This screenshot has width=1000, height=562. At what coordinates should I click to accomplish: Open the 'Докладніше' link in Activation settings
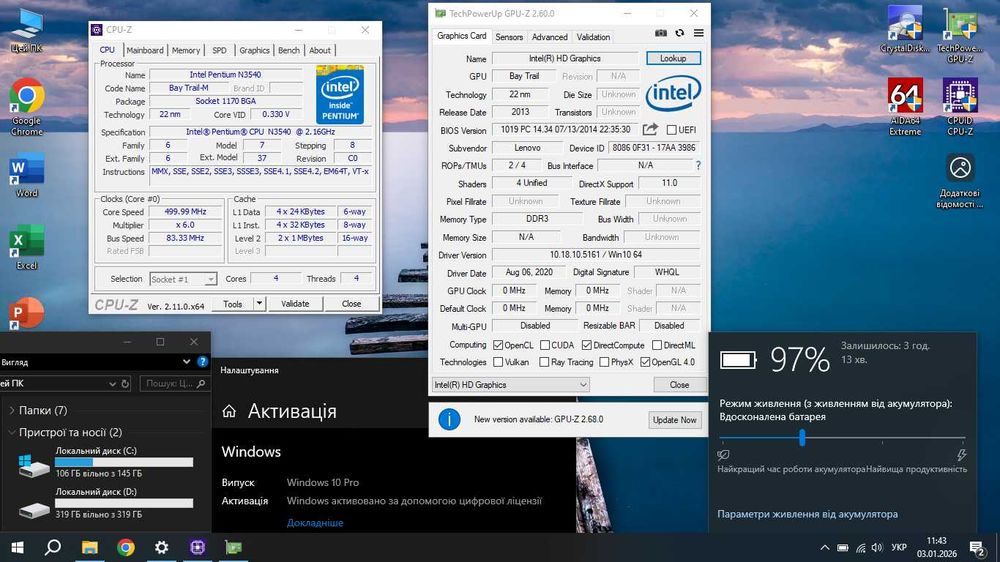point(315,522)
